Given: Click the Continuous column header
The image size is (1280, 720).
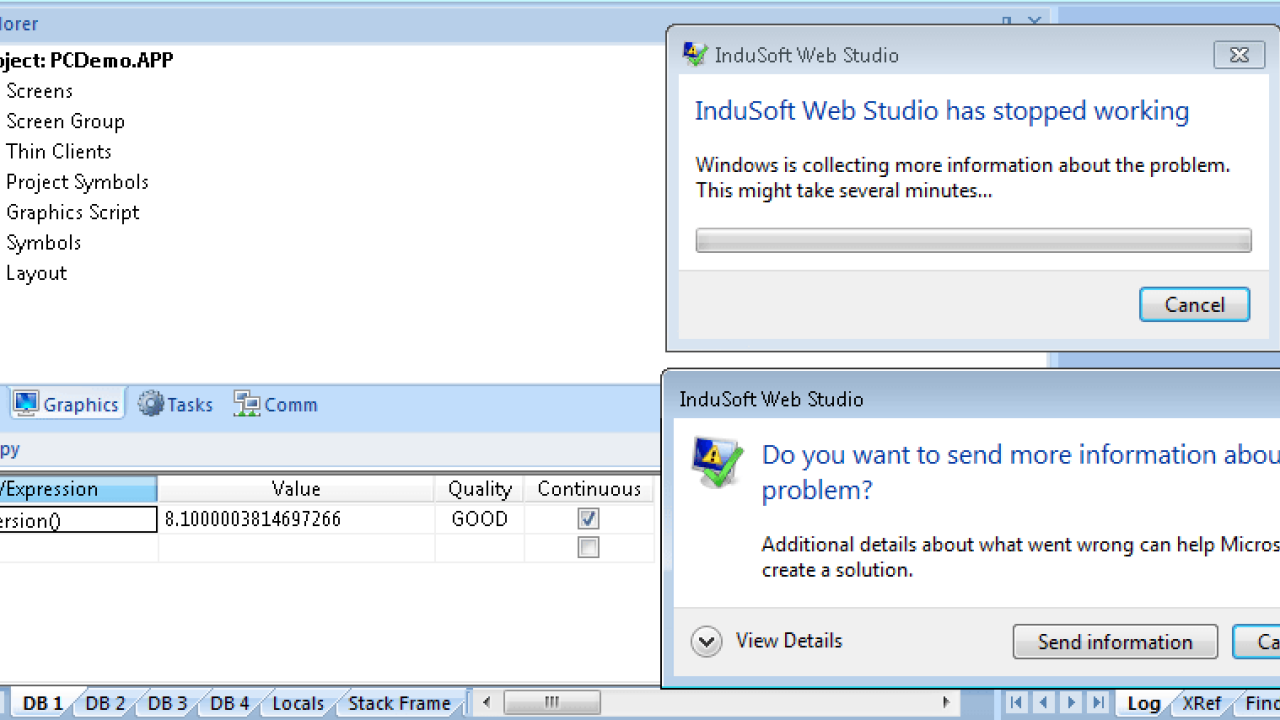Looking at the screenshot, I should (x=589, y=489).
